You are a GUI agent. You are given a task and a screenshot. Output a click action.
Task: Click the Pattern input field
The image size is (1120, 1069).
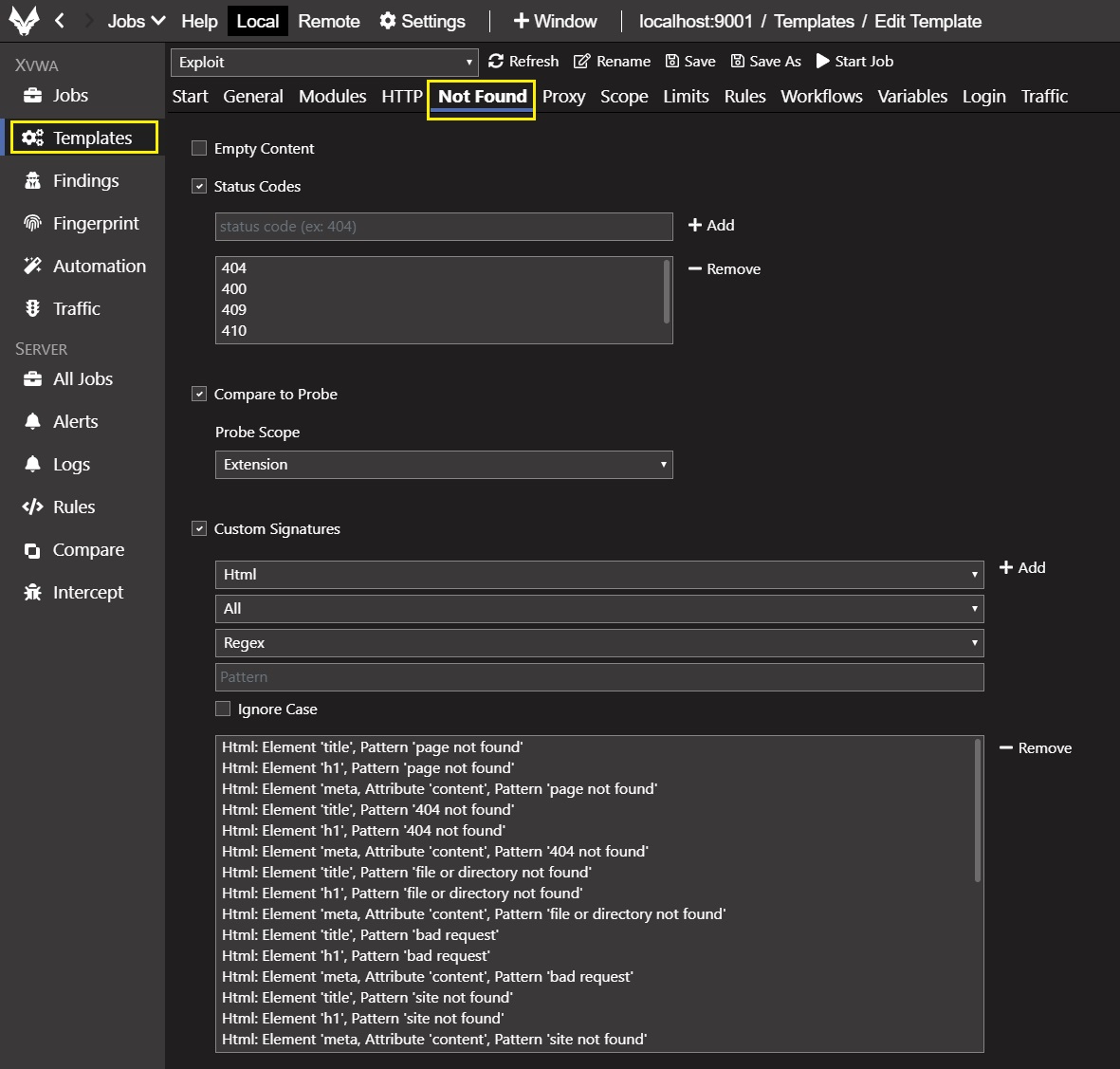[599, 677]
